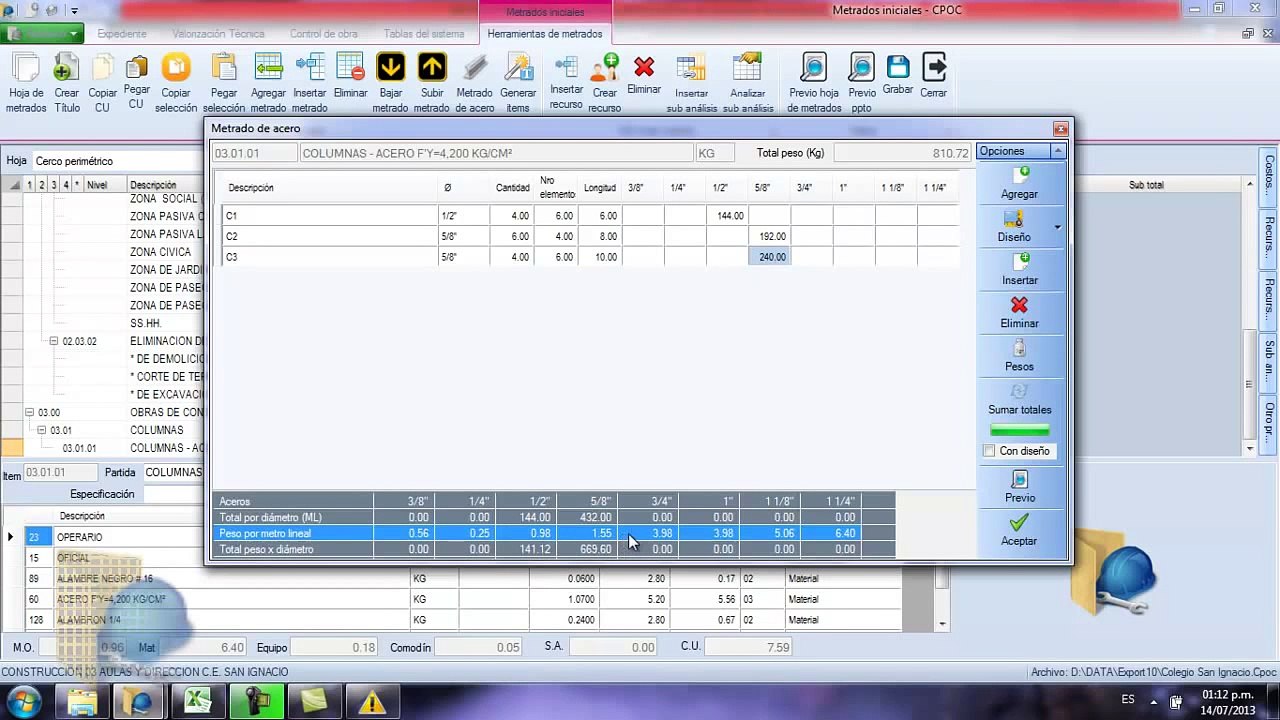
Task: Click Previo ppto icon
Action: pos(861,69)
